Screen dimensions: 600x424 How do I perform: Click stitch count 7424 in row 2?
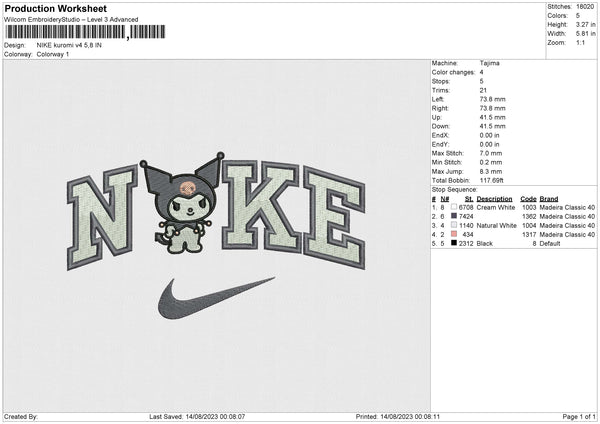[x=466, y=217]
